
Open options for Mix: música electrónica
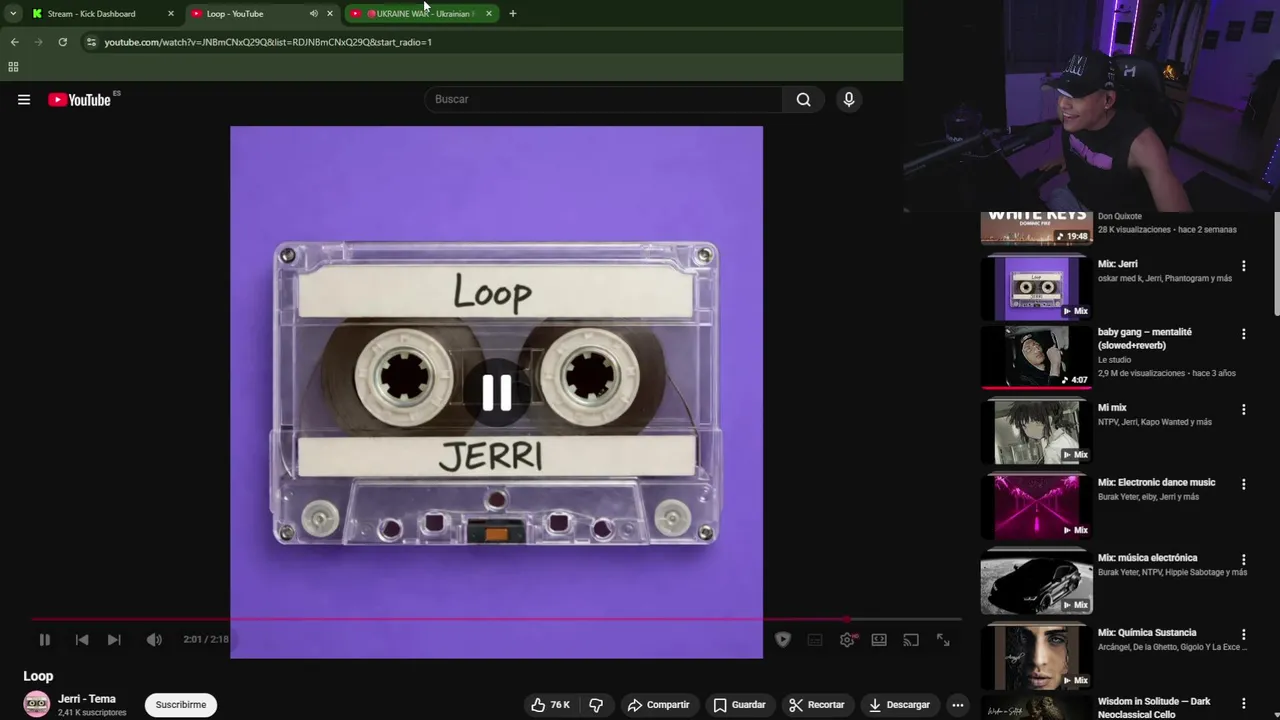point(1243,560)
